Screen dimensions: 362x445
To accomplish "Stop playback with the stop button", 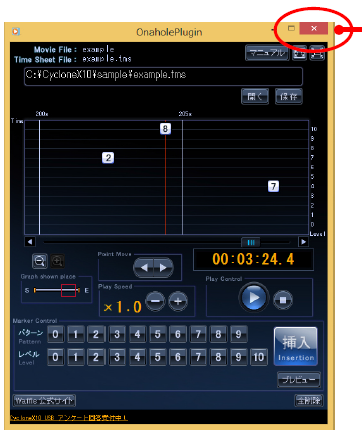I will click(283, 300).
